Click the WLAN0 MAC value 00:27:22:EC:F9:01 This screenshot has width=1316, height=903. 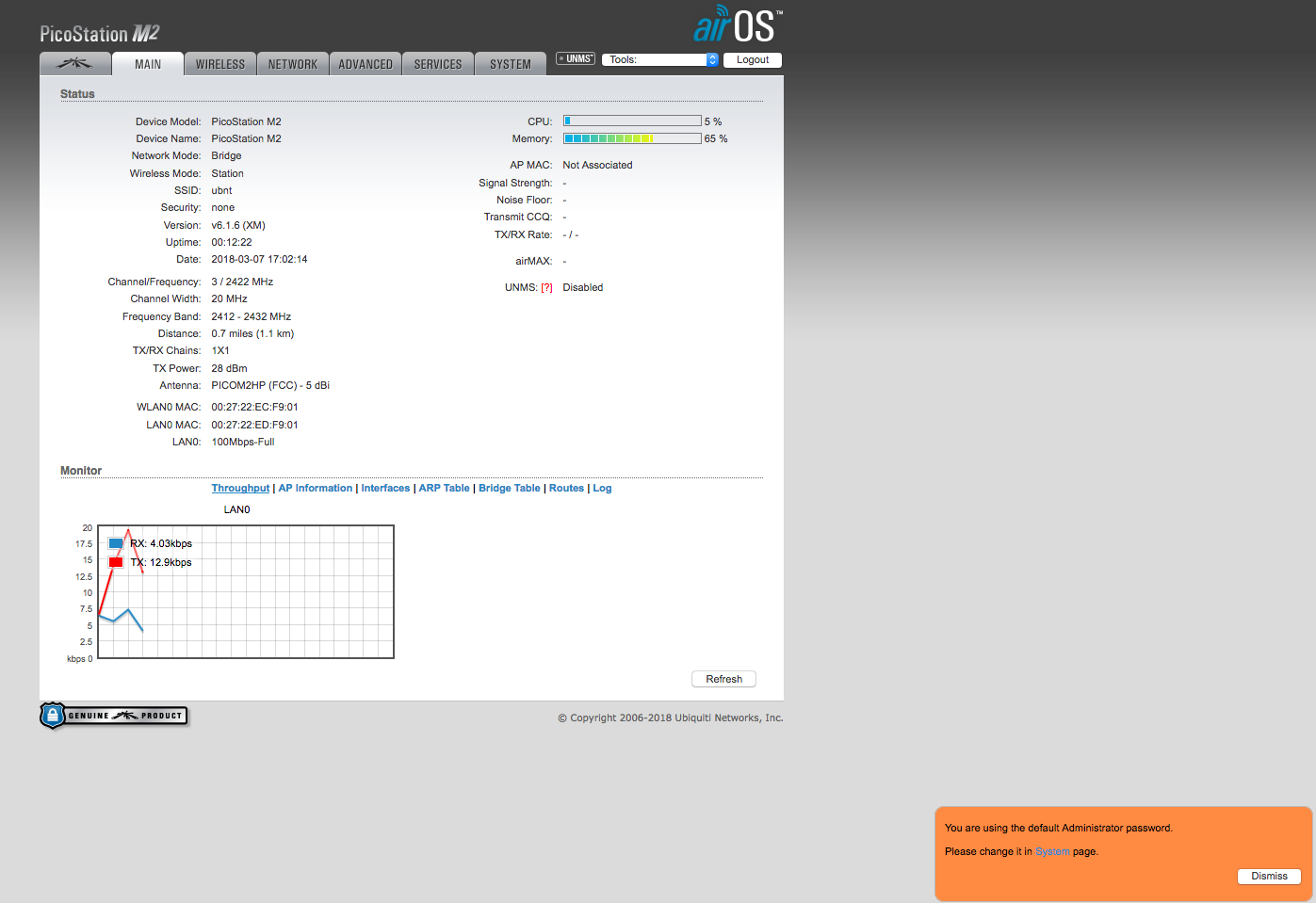coord(254,407)
